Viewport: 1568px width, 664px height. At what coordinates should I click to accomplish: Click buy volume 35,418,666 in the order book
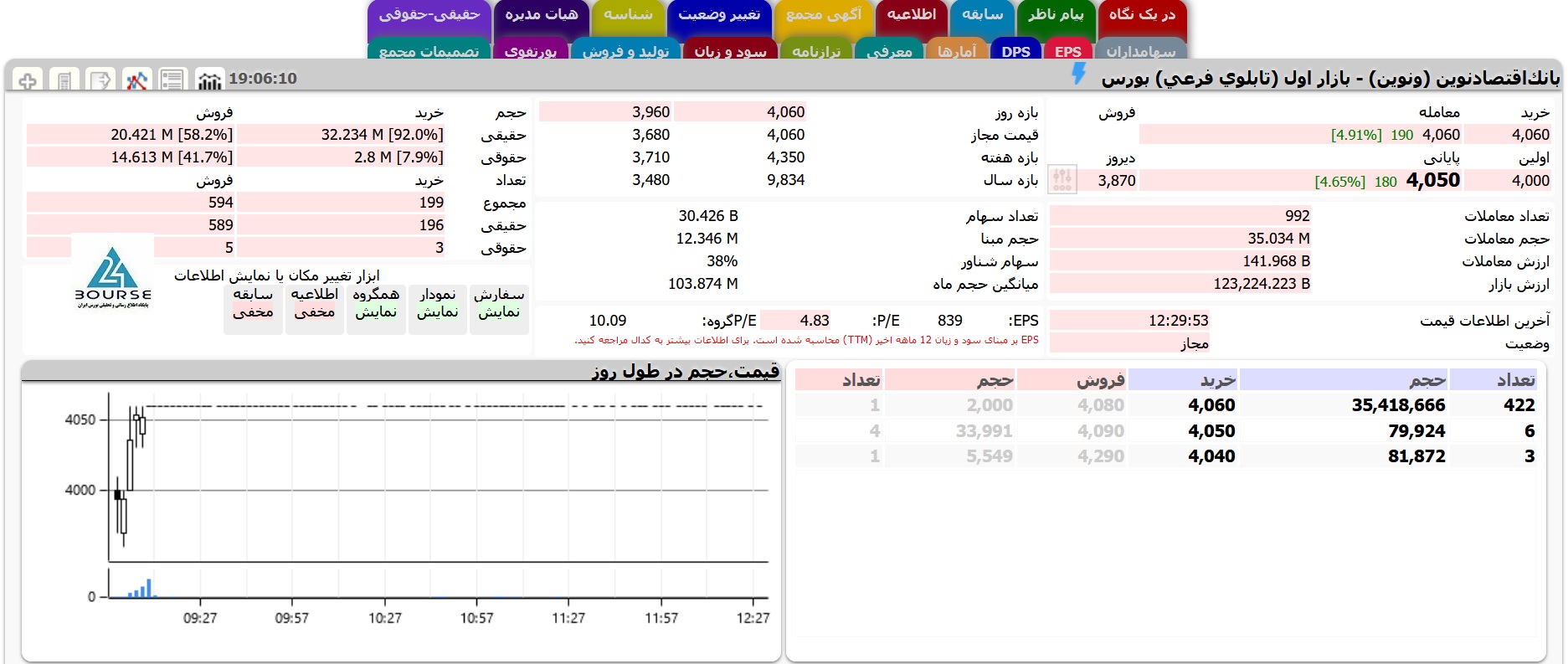point(1398,405)
